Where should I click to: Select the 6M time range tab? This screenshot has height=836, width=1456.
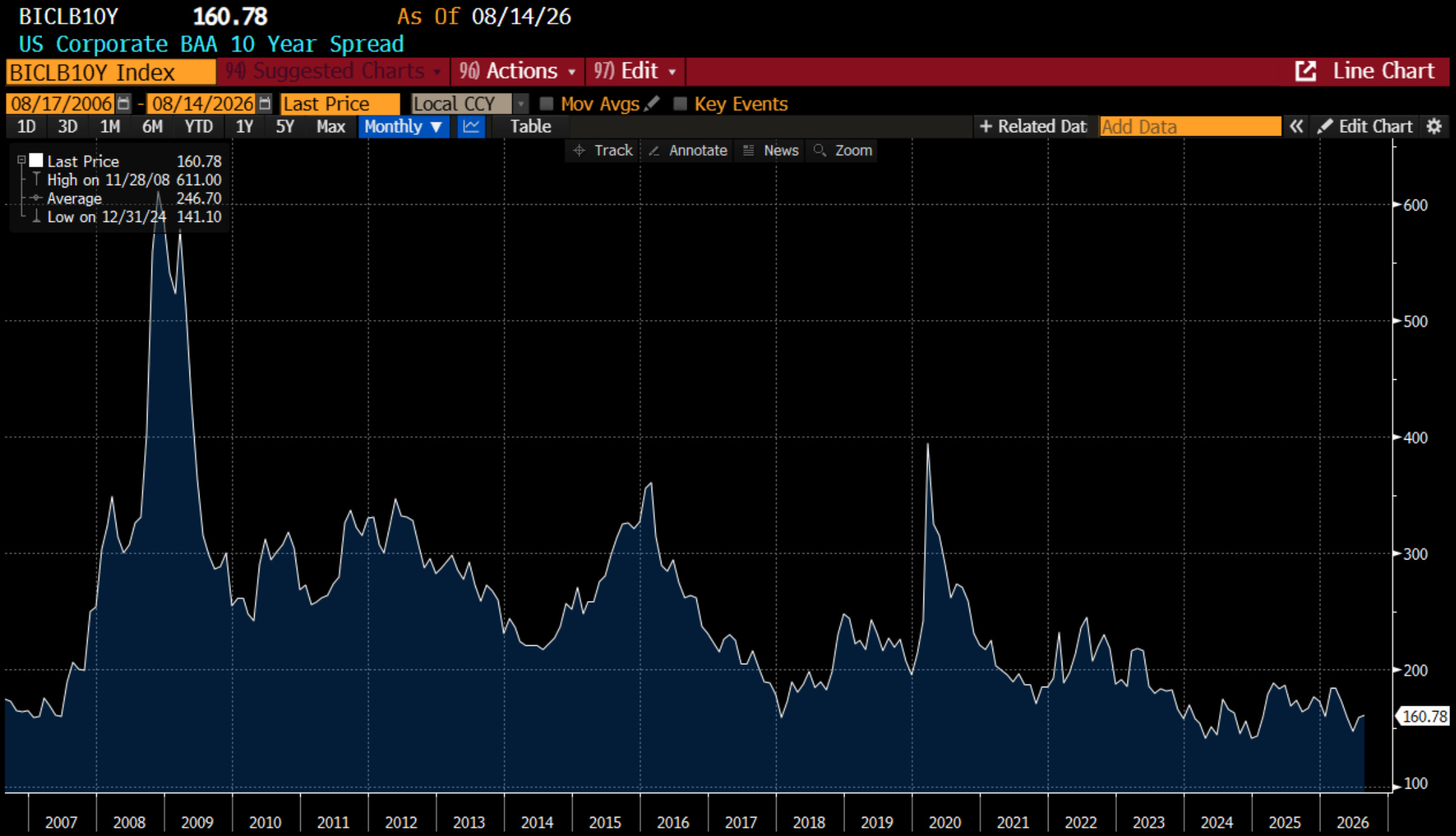click(x=152, y=126)
